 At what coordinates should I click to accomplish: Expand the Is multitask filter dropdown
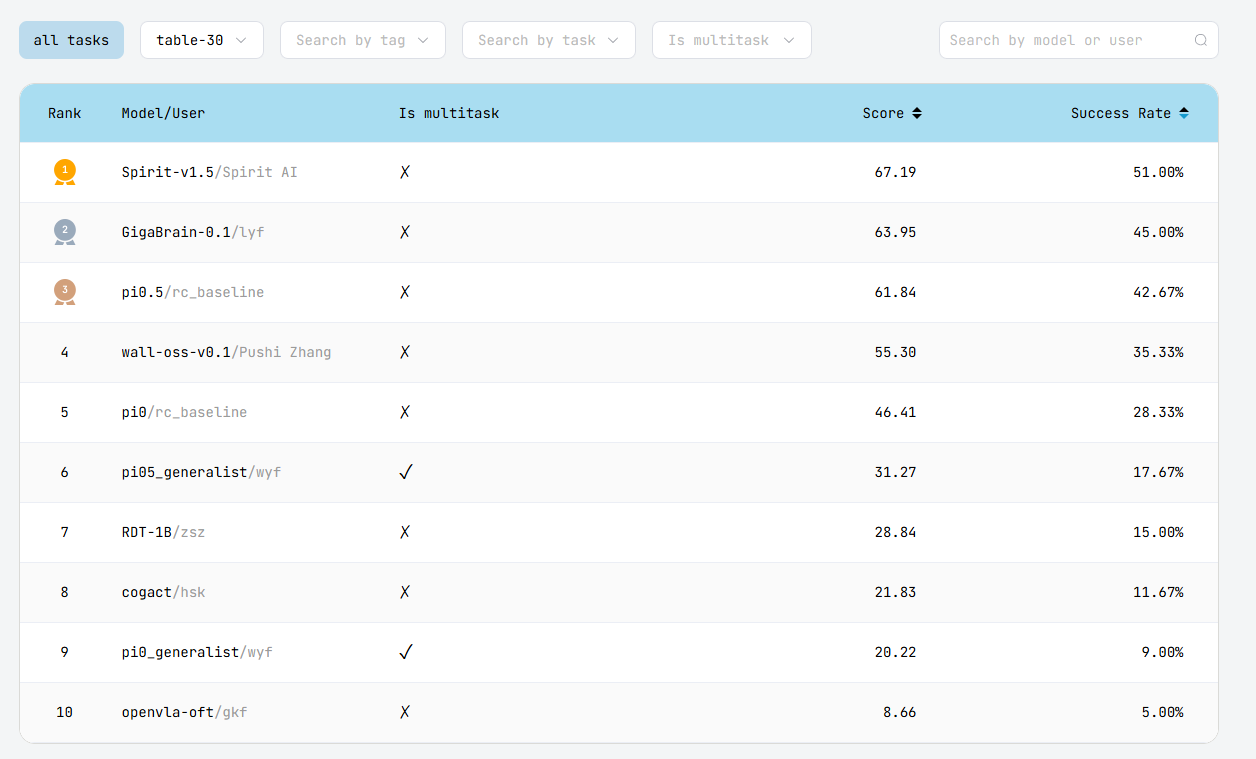tap(731, 40)
